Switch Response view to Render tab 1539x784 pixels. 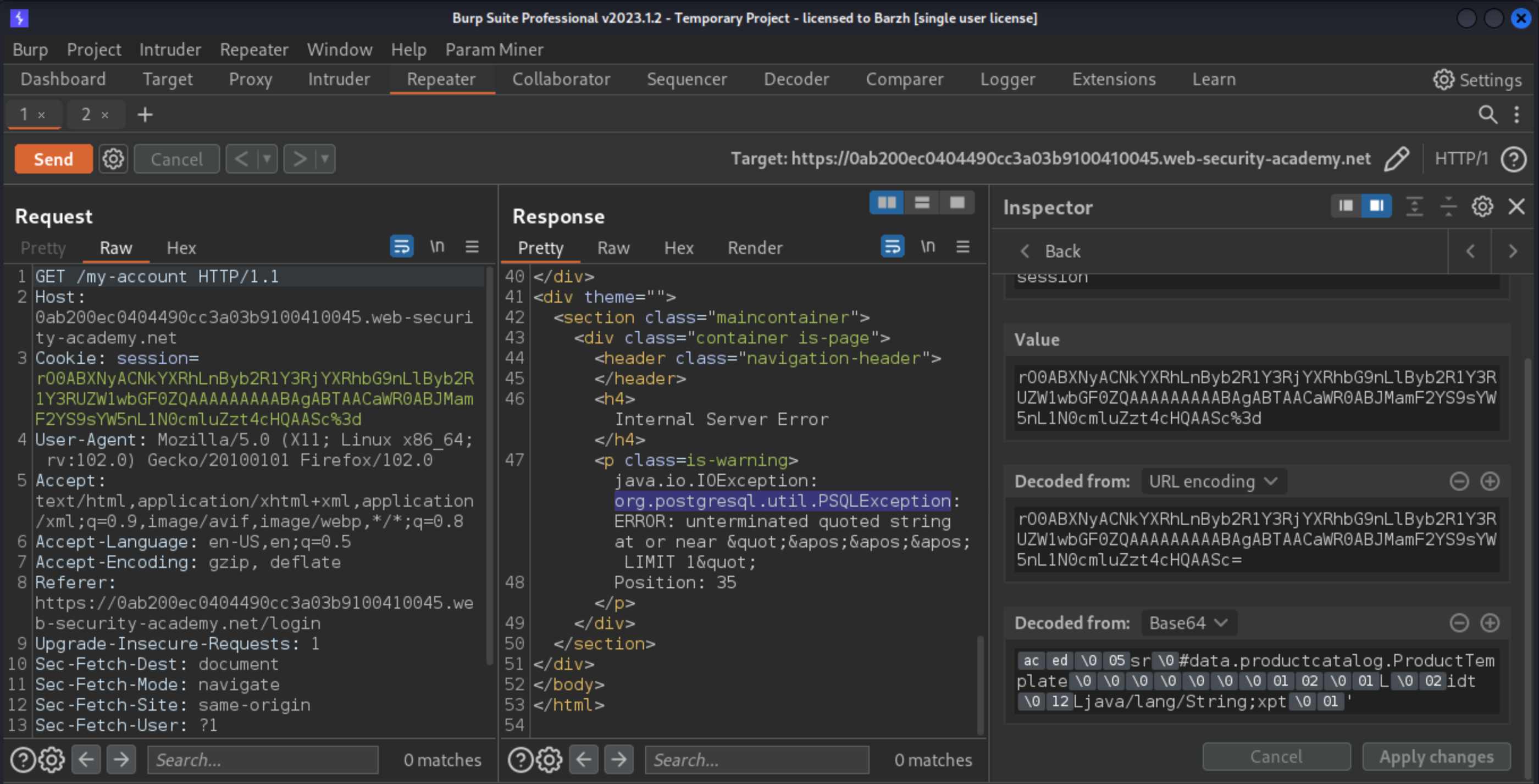(x=755, y=248)
